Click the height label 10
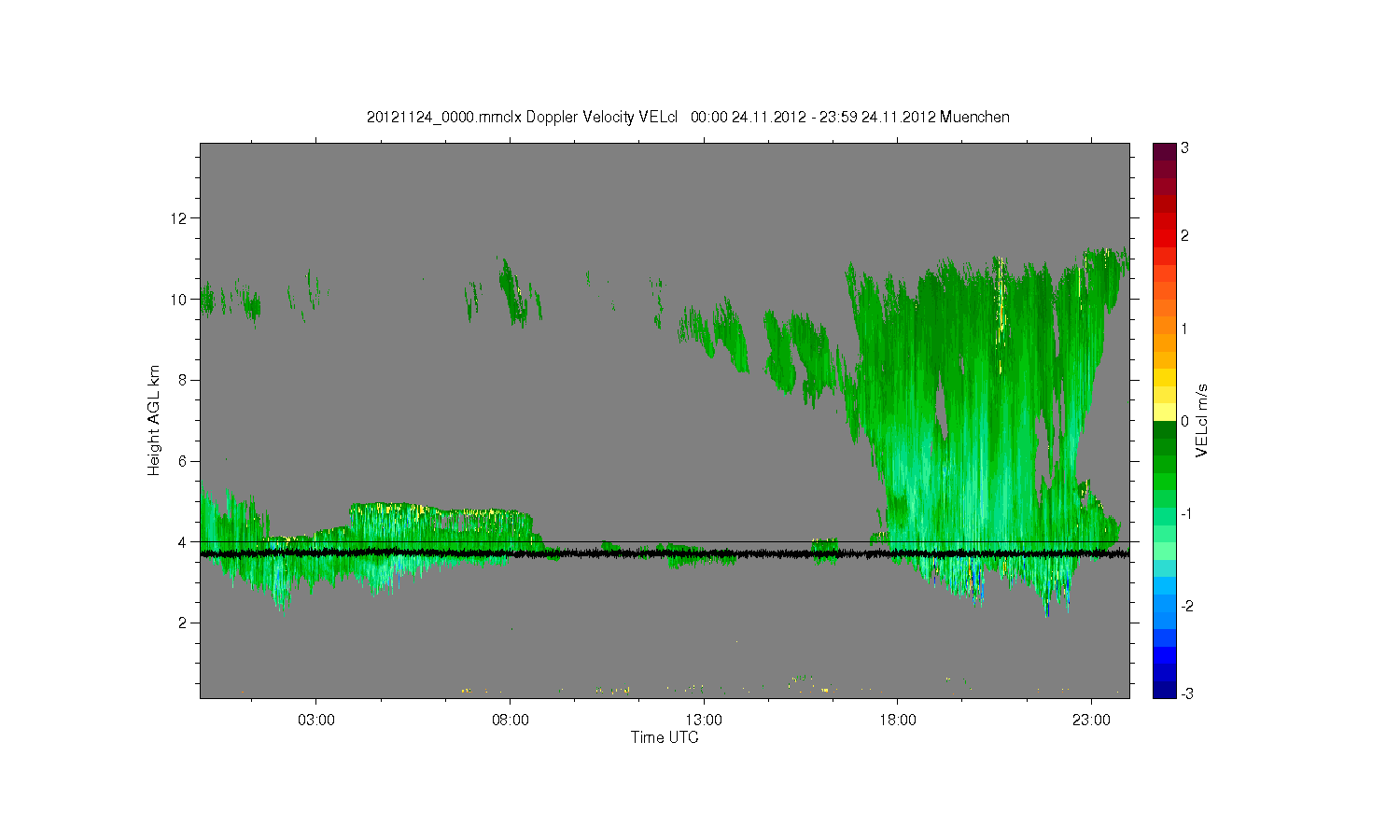 (x=178, y=300)
